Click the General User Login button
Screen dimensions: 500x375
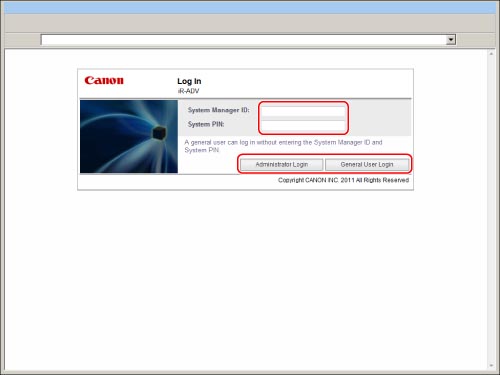(x=367, y=164)
